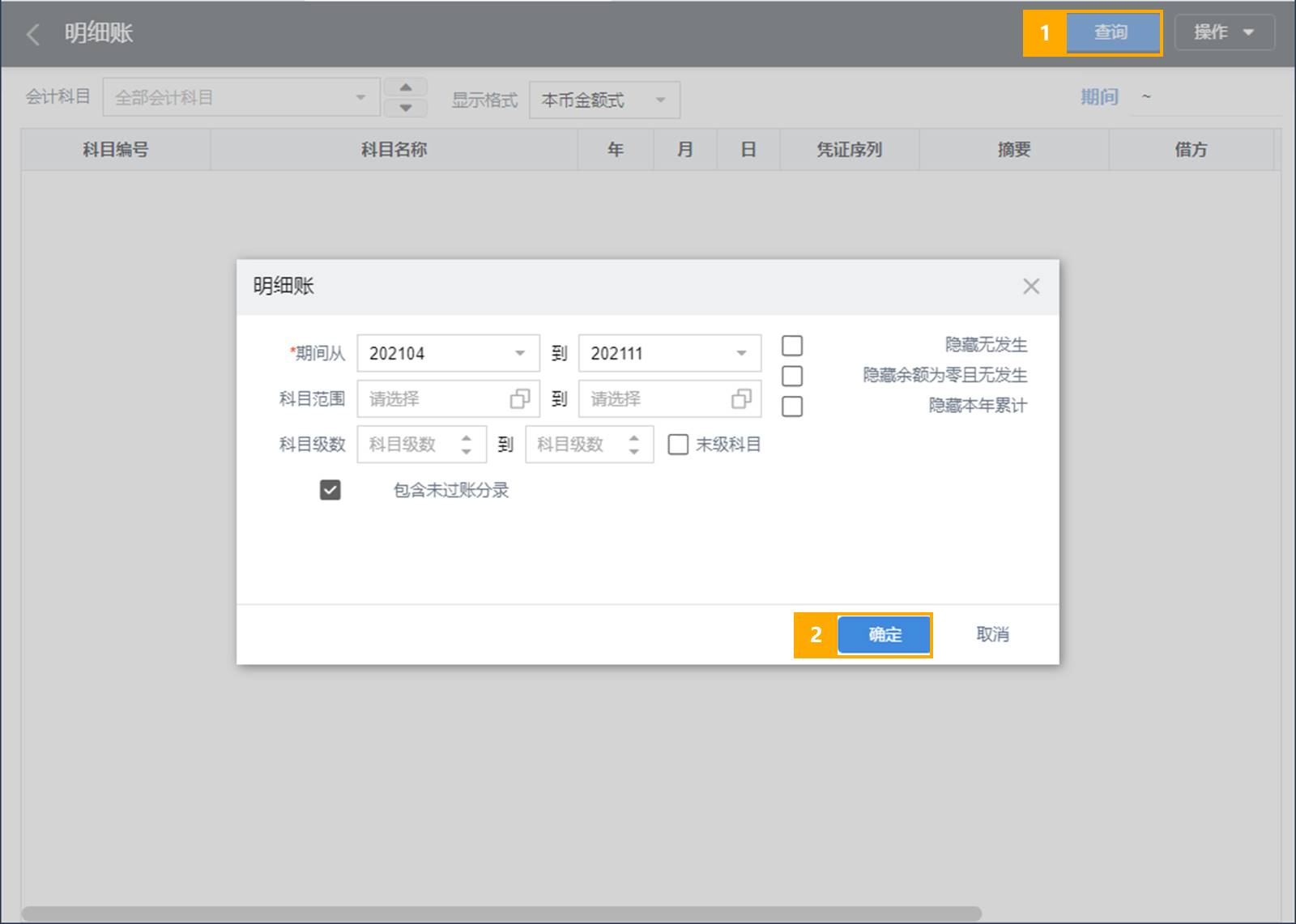Uncheck the 包含未过账分录 checkbox
1296x924 pixels.
(330, 490)
